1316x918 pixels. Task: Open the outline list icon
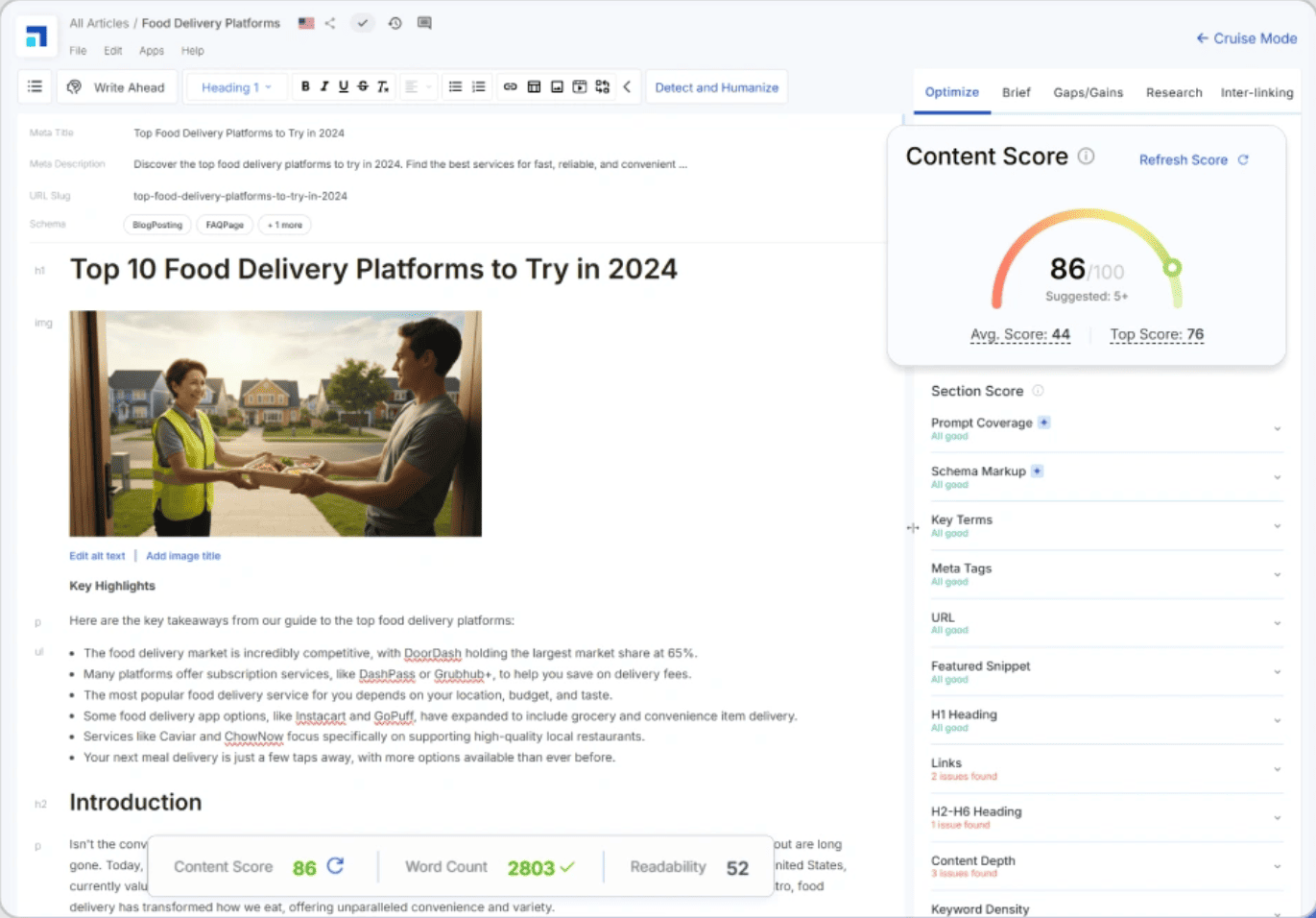[x=35, y=87]
